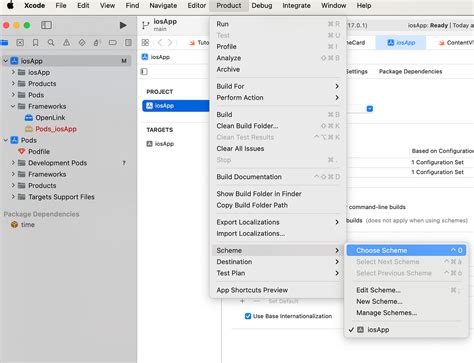Click Run in Product menu
Image resolution: width=474 pixels, height=363 pixels.
coord(278,24)
